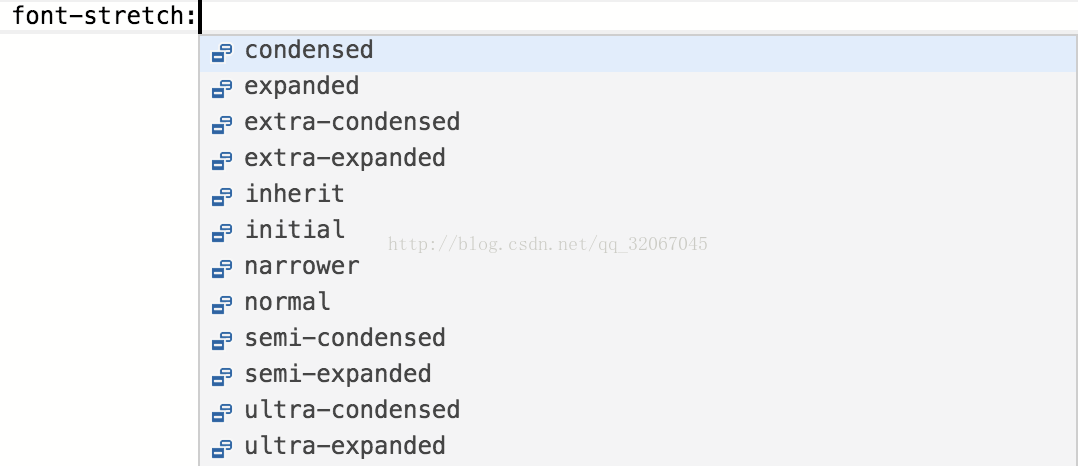Click the icon beside the expanded suggestion
1078x466 pixels.
pos(221,89)
